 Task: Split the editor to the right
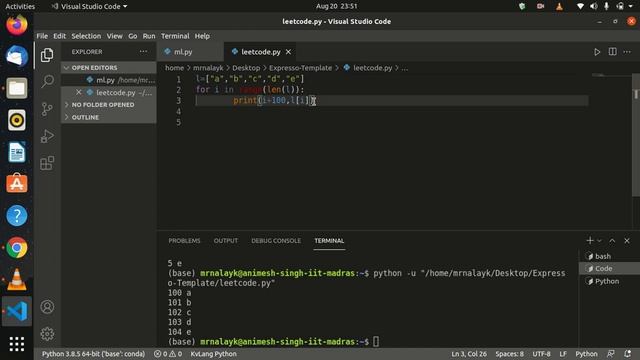pos(612,52)
